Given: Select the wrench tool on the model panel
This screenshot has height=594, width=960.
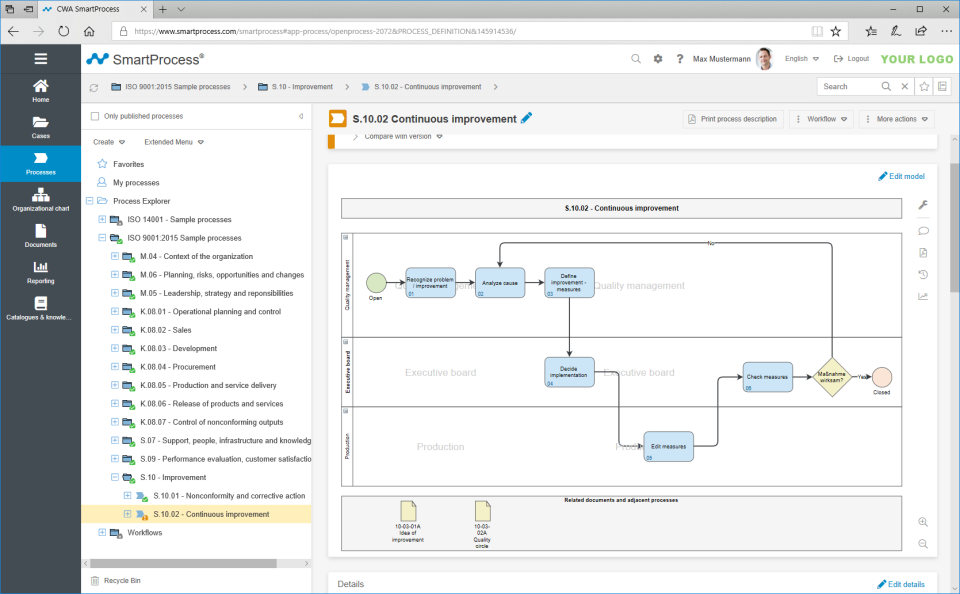Looking at the screenshot, I should point(923,205).
